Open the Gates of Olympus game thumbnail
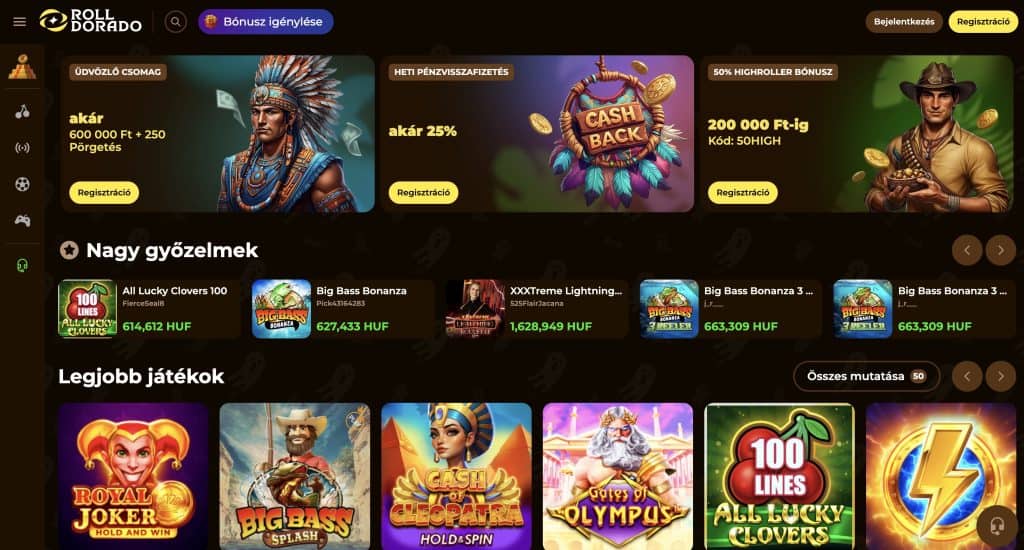The image size is (1024, 550). 618,476
